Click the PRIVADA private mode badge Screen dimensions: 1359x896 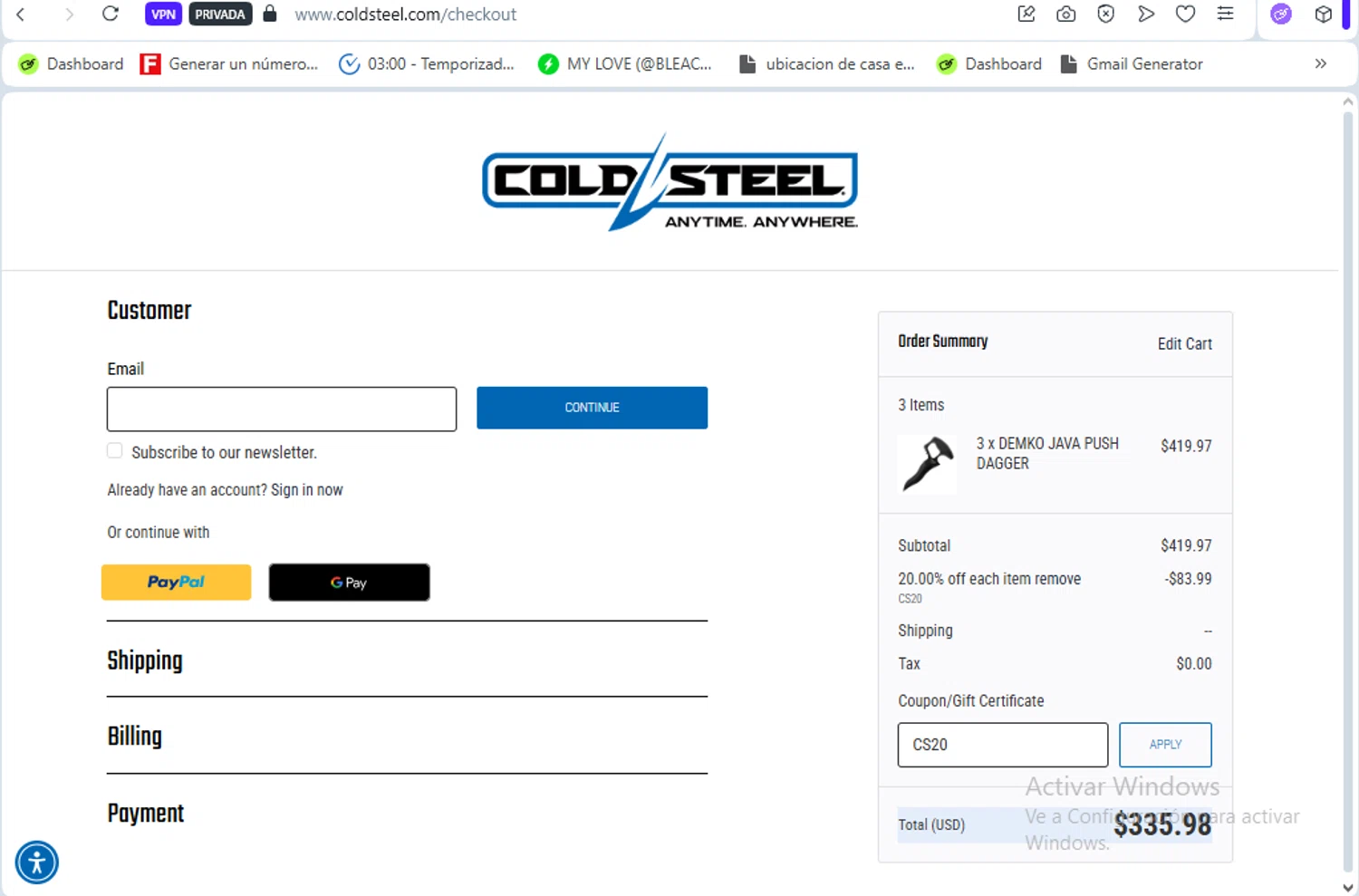[x=220, y=14]
